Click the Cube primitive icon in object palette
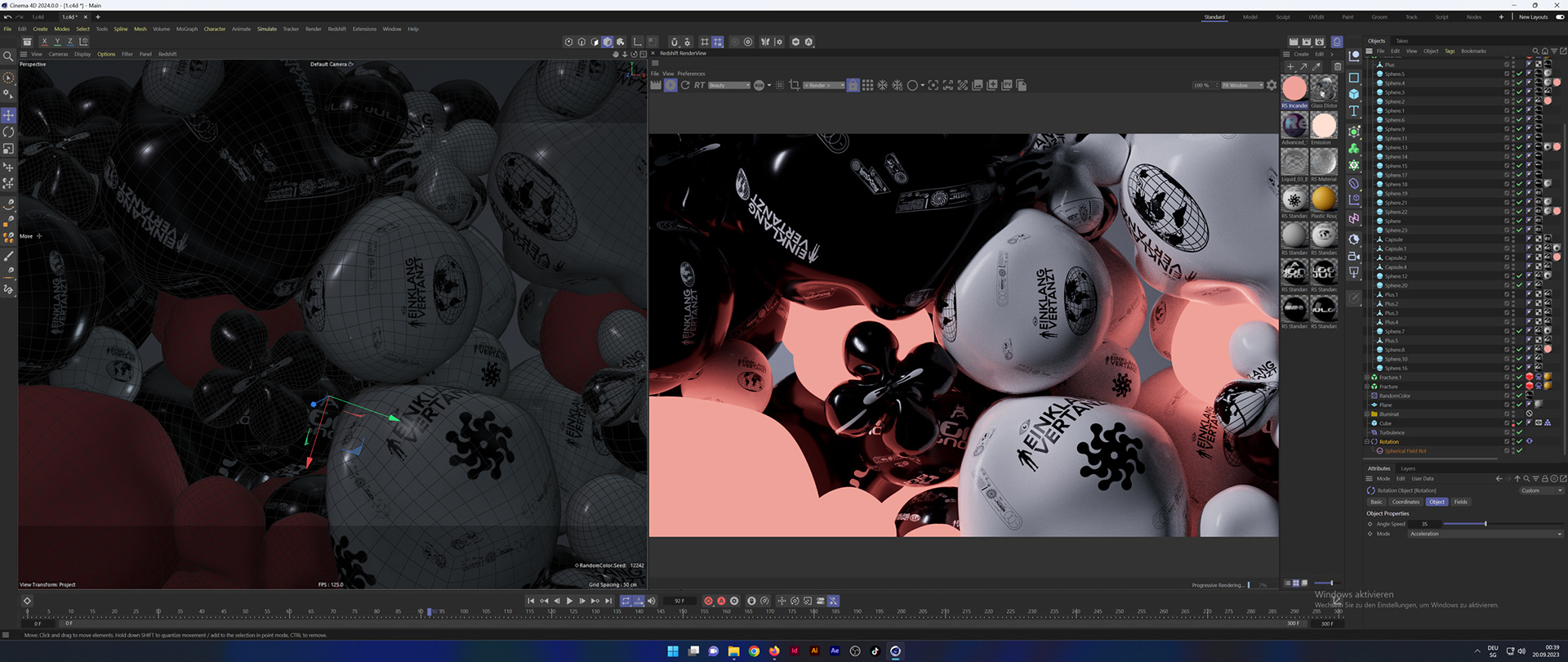 click(1354, 94)
